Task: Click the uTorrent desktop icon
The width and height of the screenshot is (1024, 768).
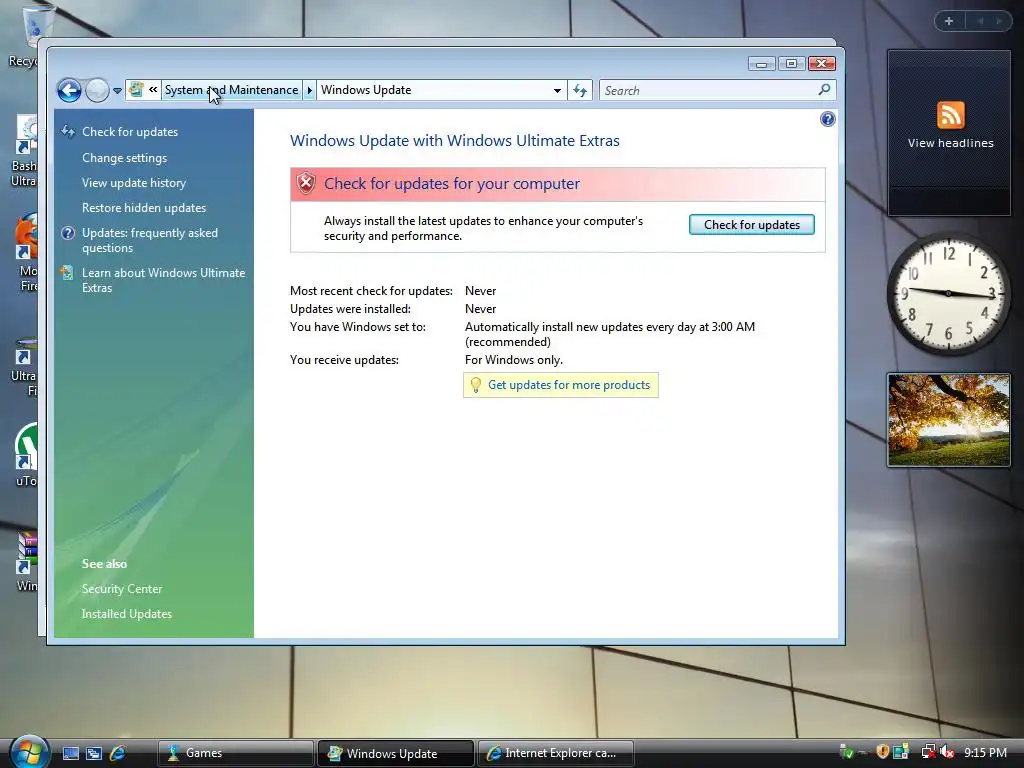Action: (x=26, y=454)
